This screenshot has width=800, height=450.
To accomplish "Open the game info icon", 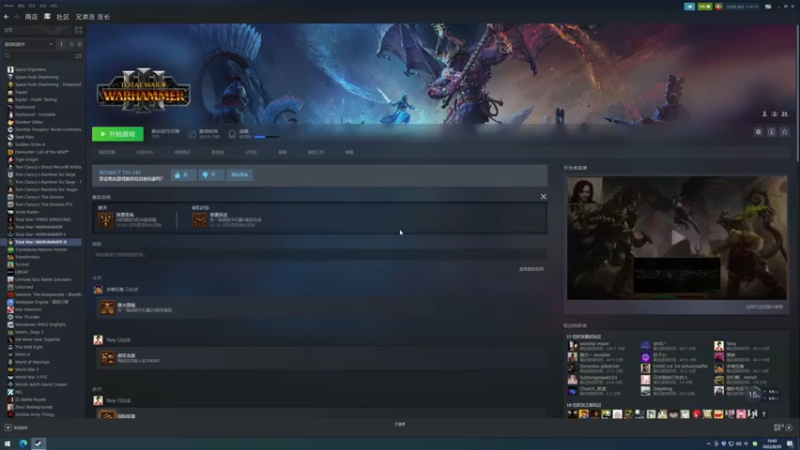I will tap(771, 132).
